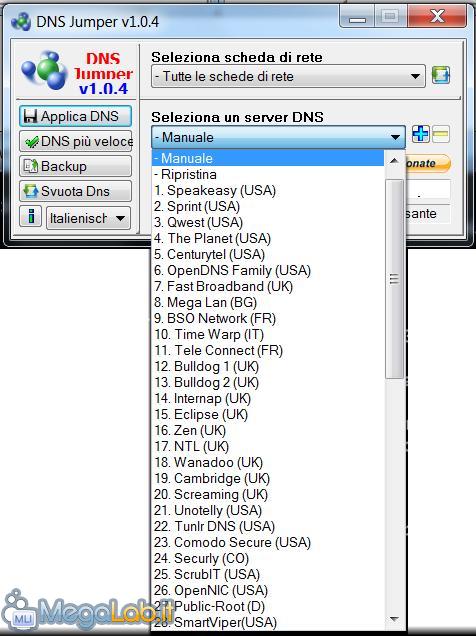
Task: Open the Backup button
Action: pos(75,166)
